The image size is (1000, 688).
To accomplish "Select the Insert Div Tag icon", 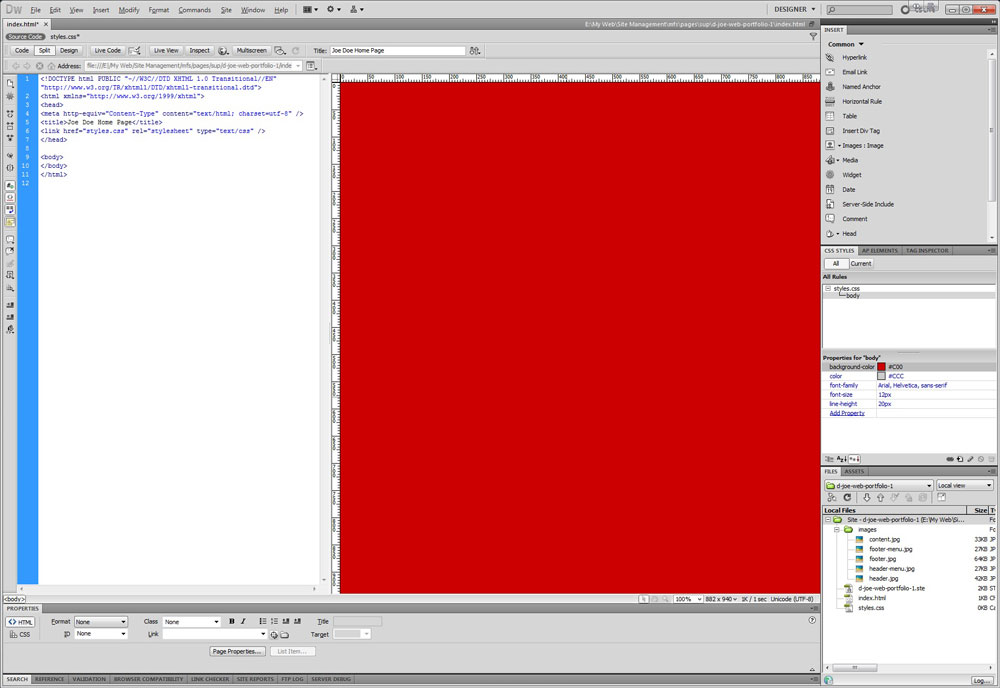I will [x=830, y=131].
